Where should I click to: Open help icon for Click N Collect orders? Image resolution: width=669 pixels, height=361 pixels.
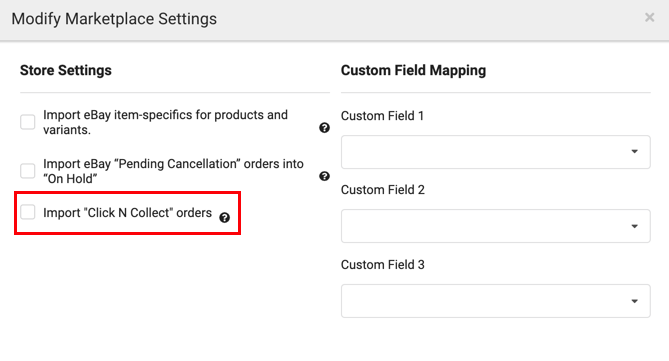(x=224, y=218)
